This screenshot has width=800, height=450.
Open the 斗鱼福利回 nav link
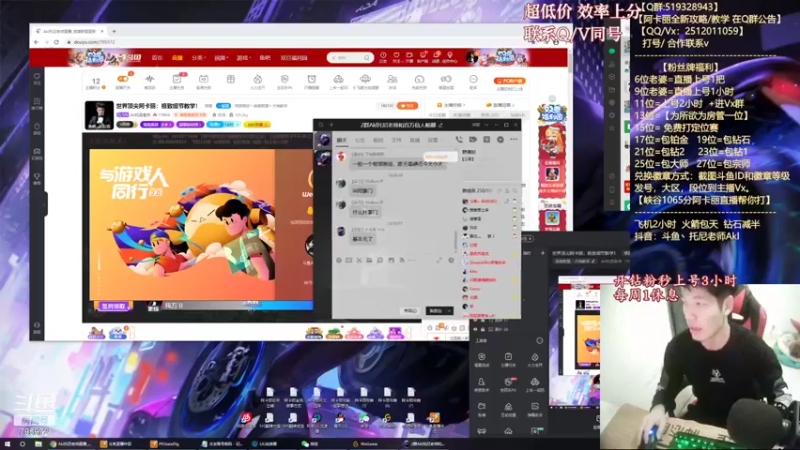click(294, 58)
